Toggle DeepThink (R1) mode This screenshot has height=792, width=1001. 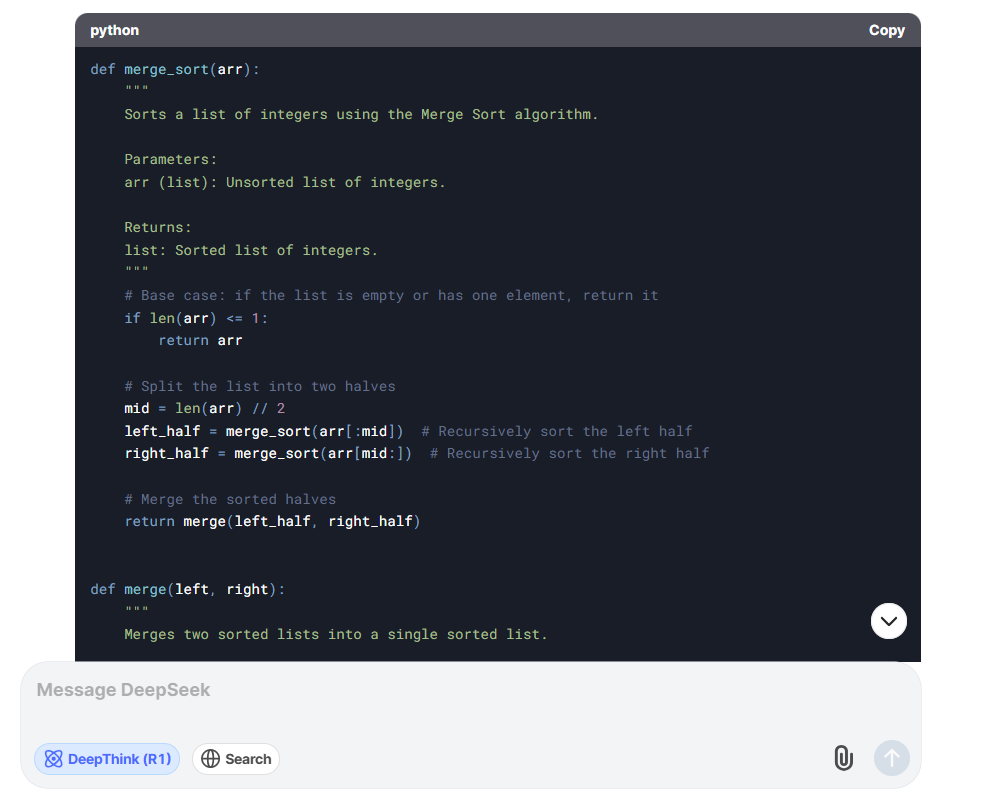pos(107,759)
